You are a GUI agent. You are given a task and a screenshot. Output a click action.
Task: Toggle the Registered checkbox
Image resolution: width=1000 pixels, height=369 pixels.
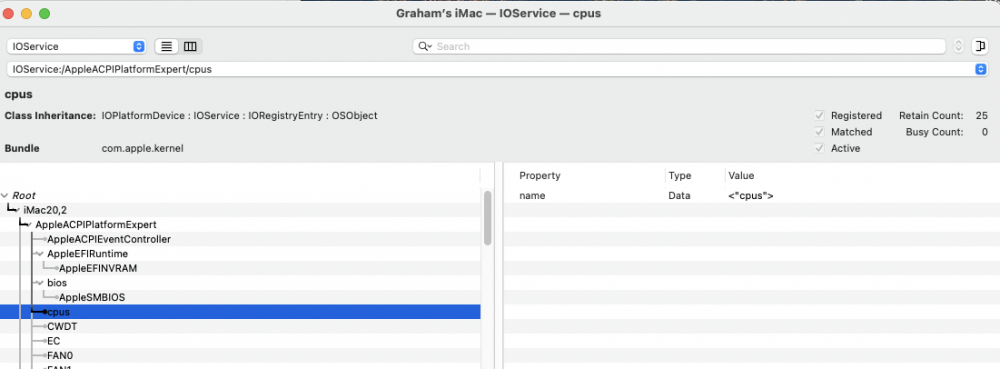click(819, 116)
